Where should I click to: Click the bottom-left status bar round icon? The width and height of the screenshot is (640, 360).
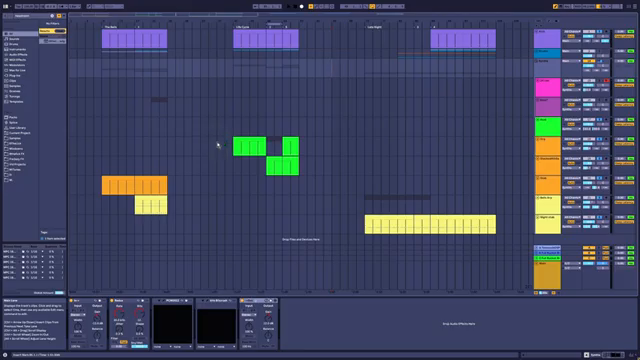(5, 355)
